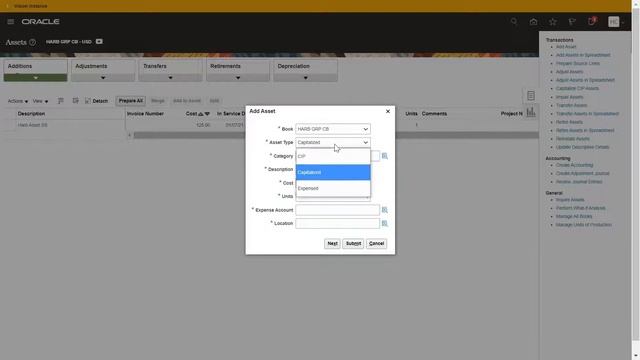Viewport: 640px width, 360px height.
Task: Click Submit in Add Asset dialog
Action: coord(353,243)
